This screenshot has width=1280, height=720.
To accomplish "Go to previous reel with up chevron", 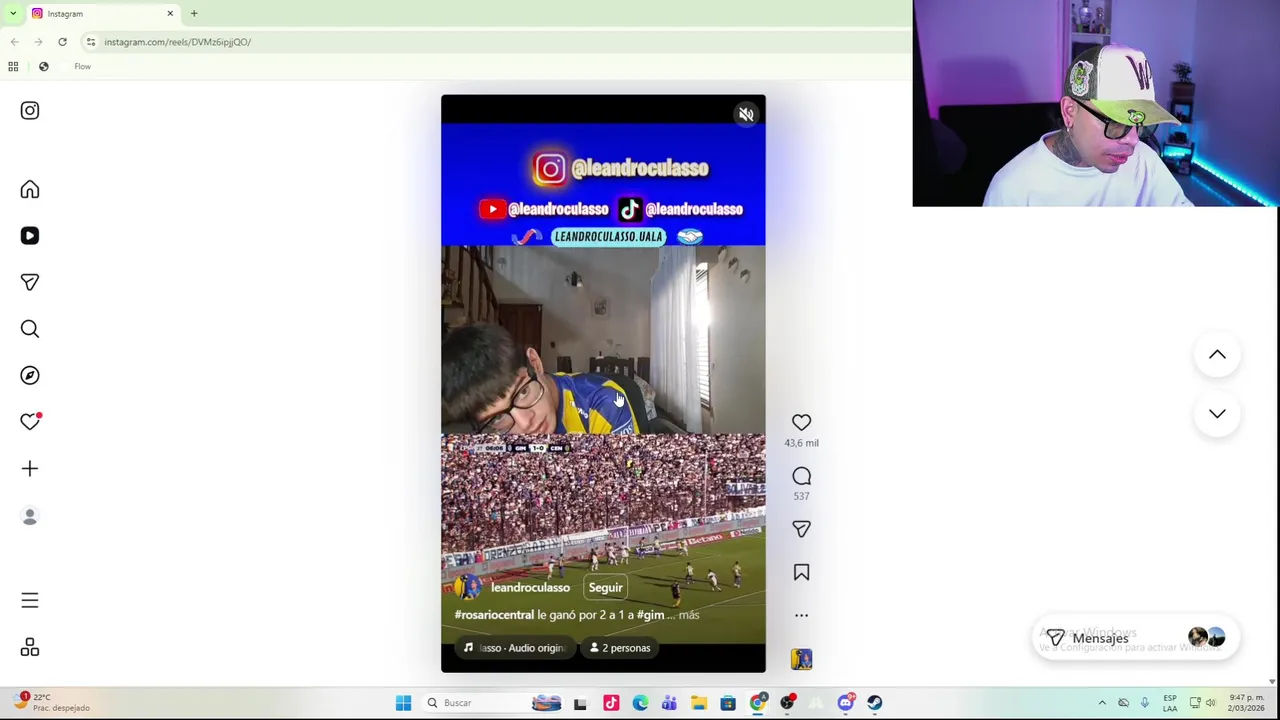I will click(x=1217, y=355).
